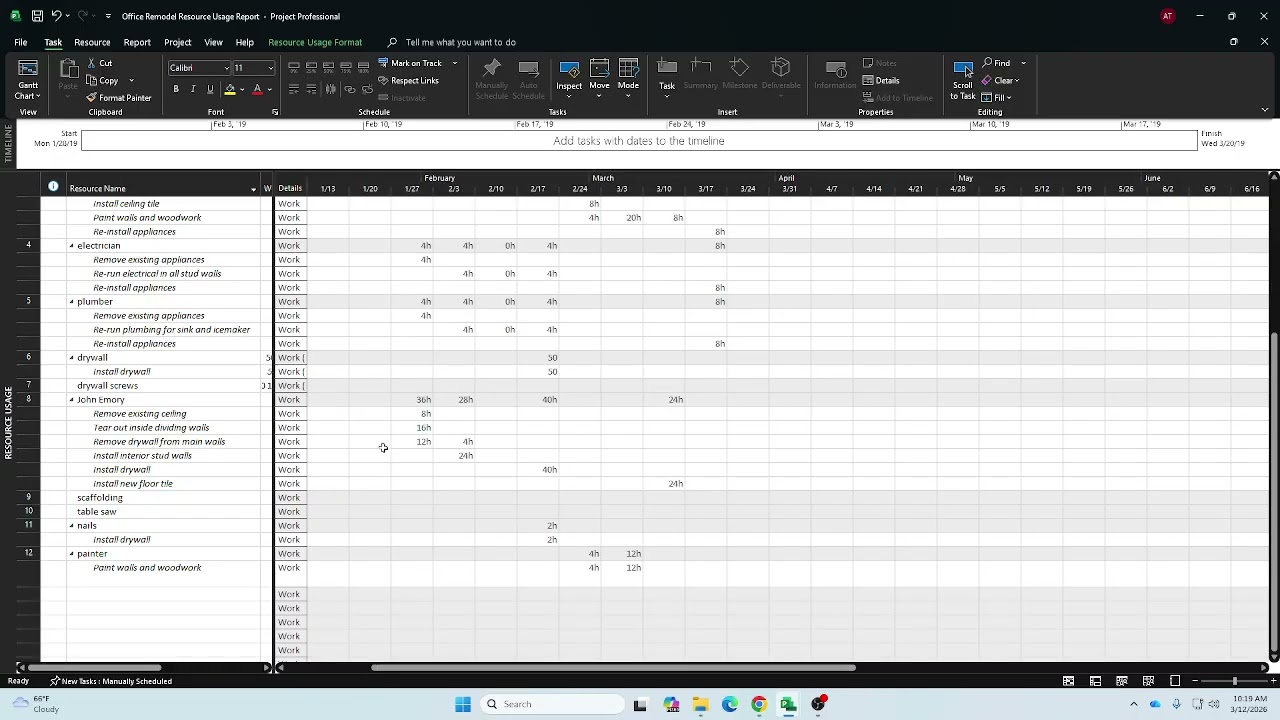The height and width of the screenshot is (720, 1280).
Task: Open the Resource Name column filter dropdown
Action: pos(253,189)
